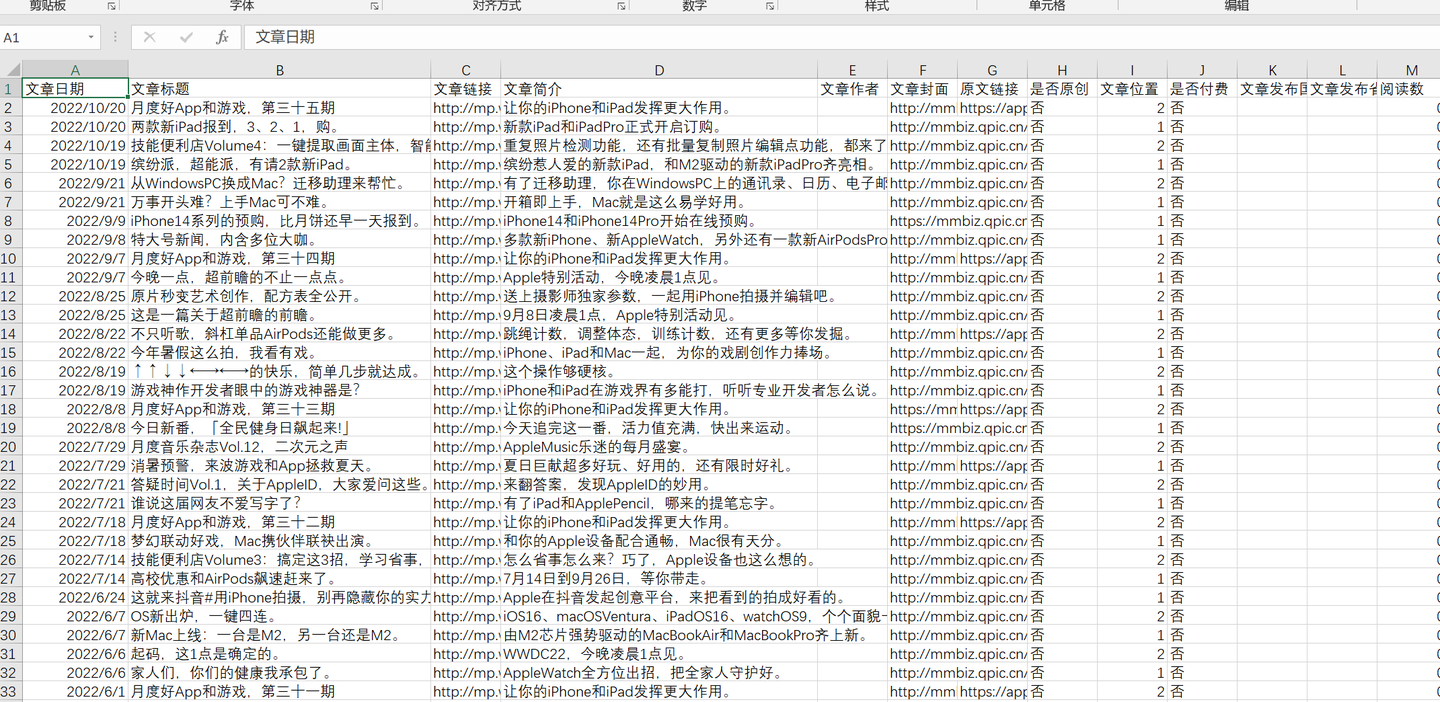Click the Select All corner triangle
Viewport: 1440px width, 702px height.
(x=11, y=70)
